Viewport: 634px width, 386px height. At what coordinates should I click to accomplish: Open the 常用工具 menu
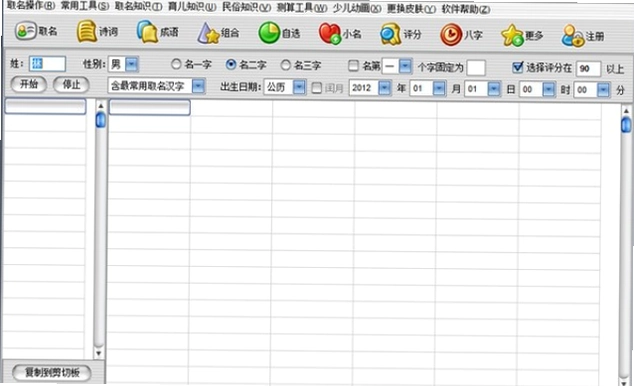(85, 6)
